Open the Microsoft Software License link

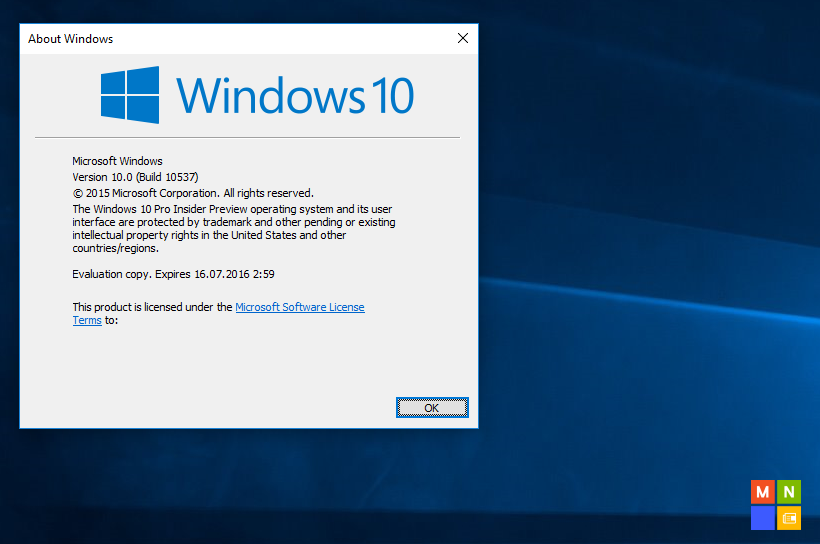(300, 307)
